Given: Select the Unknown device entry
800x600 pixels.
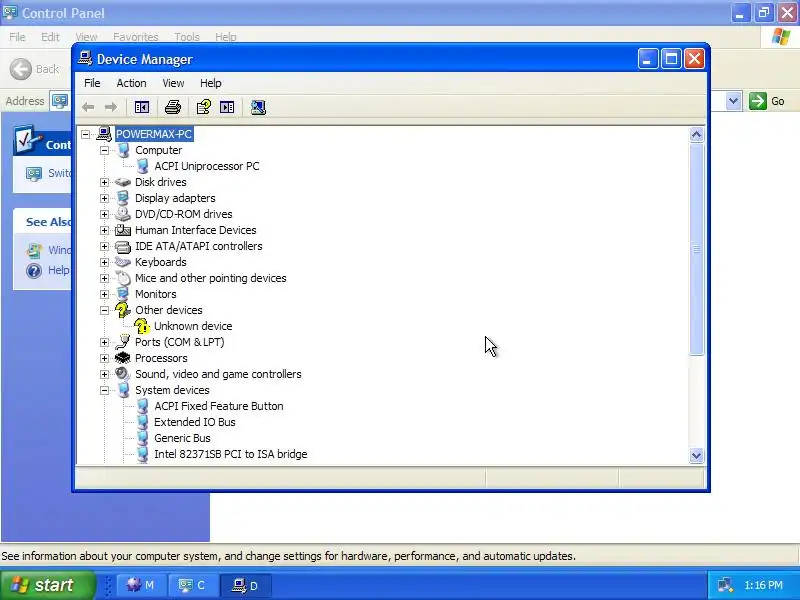Looking at the screenshot, I should pyautogui.click(x=193, y=326).
